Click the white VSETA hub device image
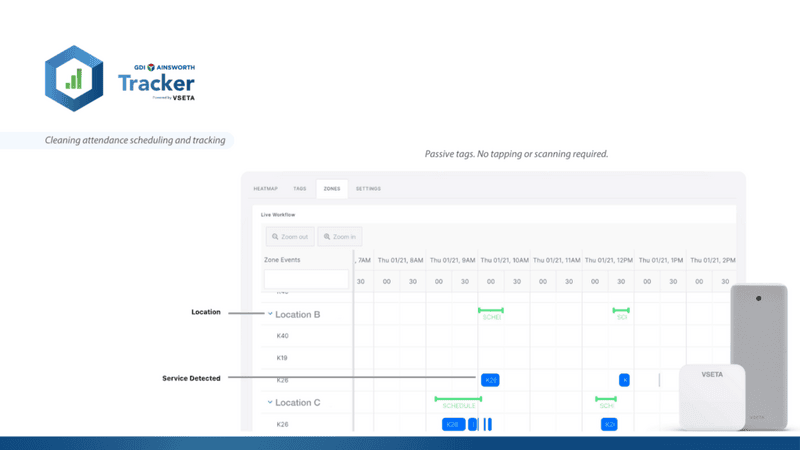The height and width of the screenshot is (450, 800). (x=712, y=397)
